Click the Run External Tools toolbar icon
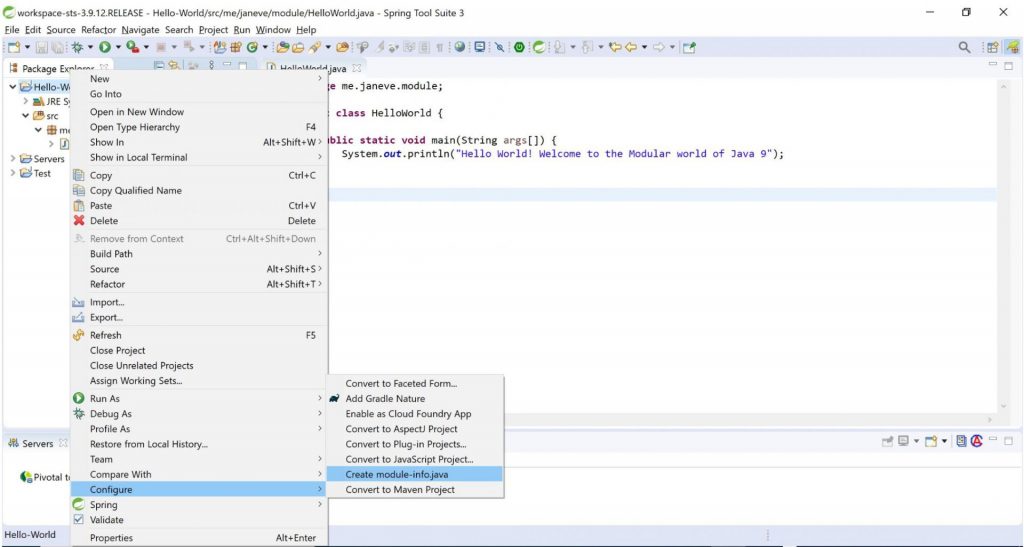This screenshot has height=547, width=1024. tap(133, 47)
